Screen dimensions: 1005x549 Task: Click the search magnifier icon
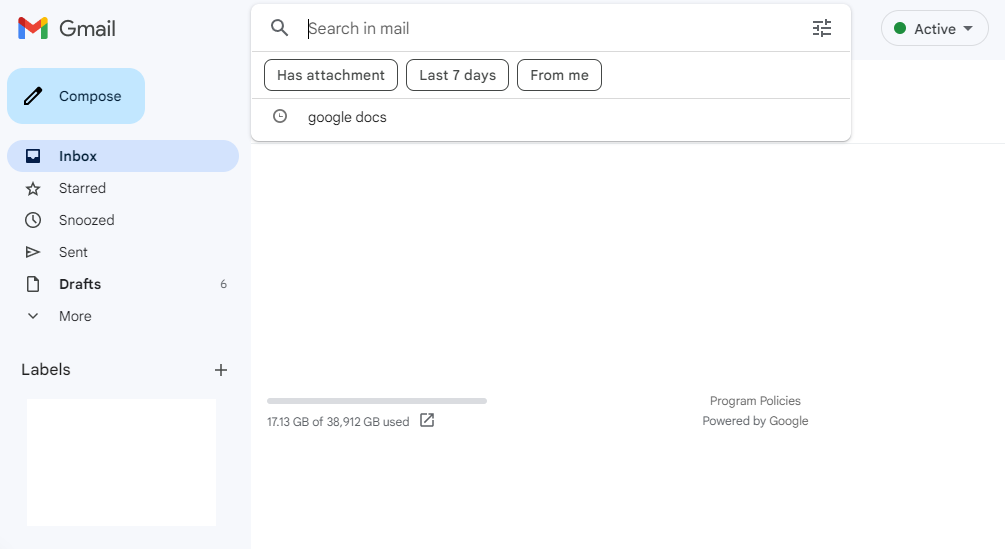coord(280,28)
